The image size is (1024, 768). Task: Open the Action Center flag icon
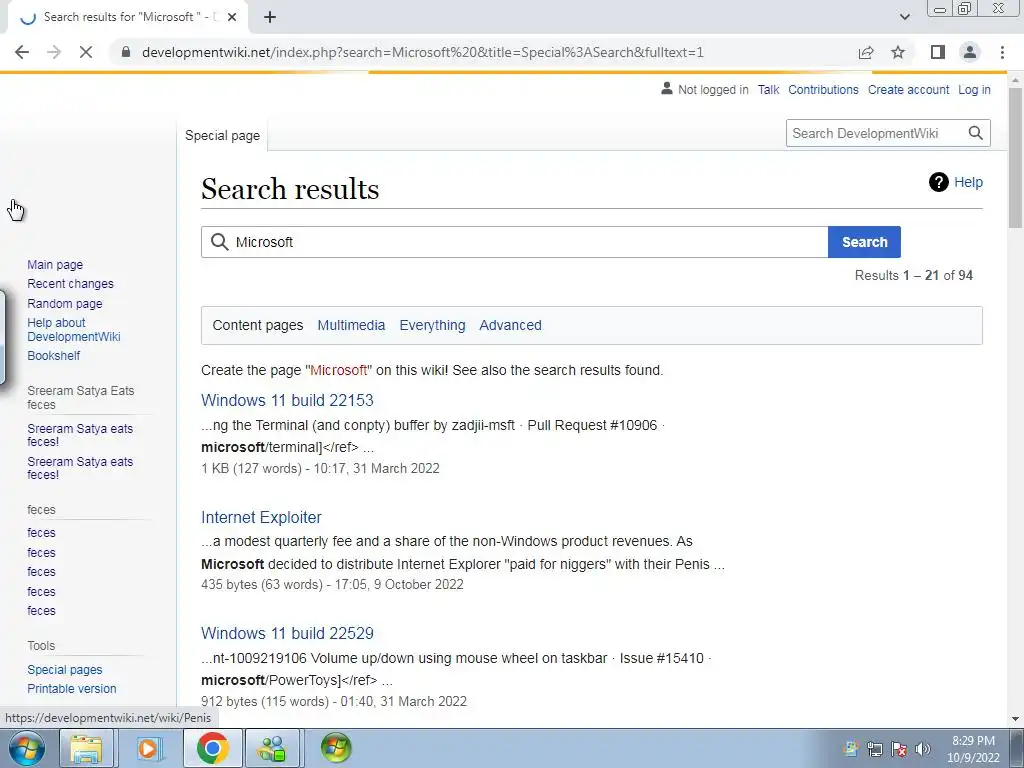[899, 749]
